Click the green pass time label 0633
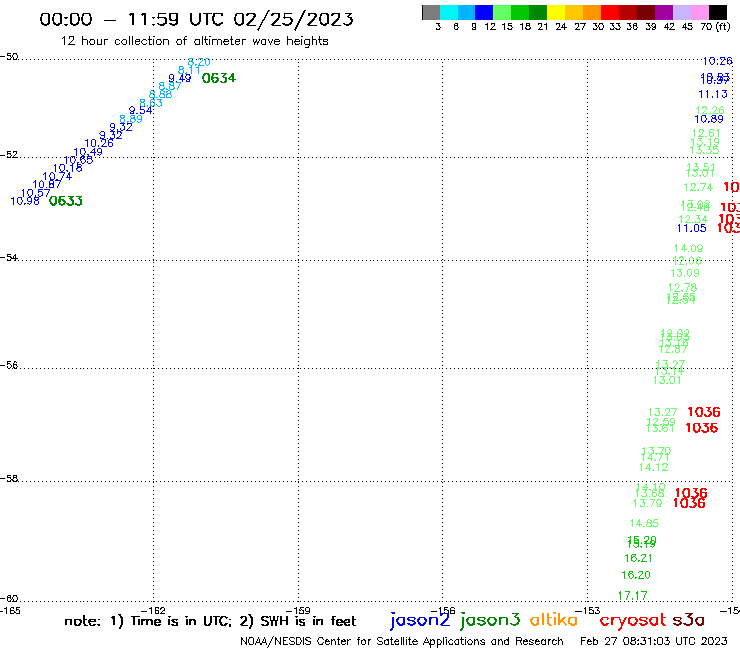 pyautogui.click(x=66, y=201)
